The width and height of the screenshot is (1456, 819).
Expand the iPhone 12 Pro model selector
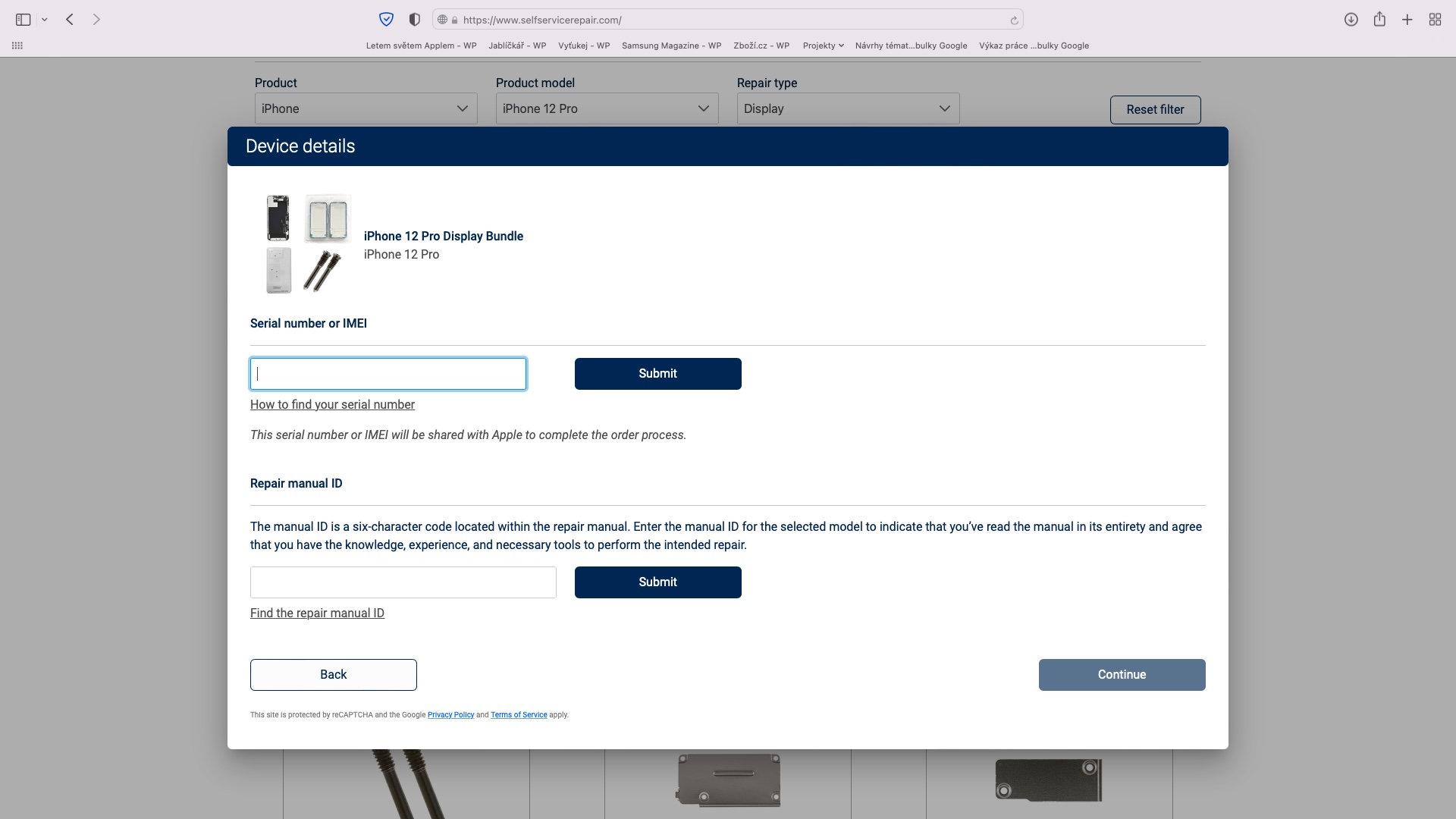point(606,108)
